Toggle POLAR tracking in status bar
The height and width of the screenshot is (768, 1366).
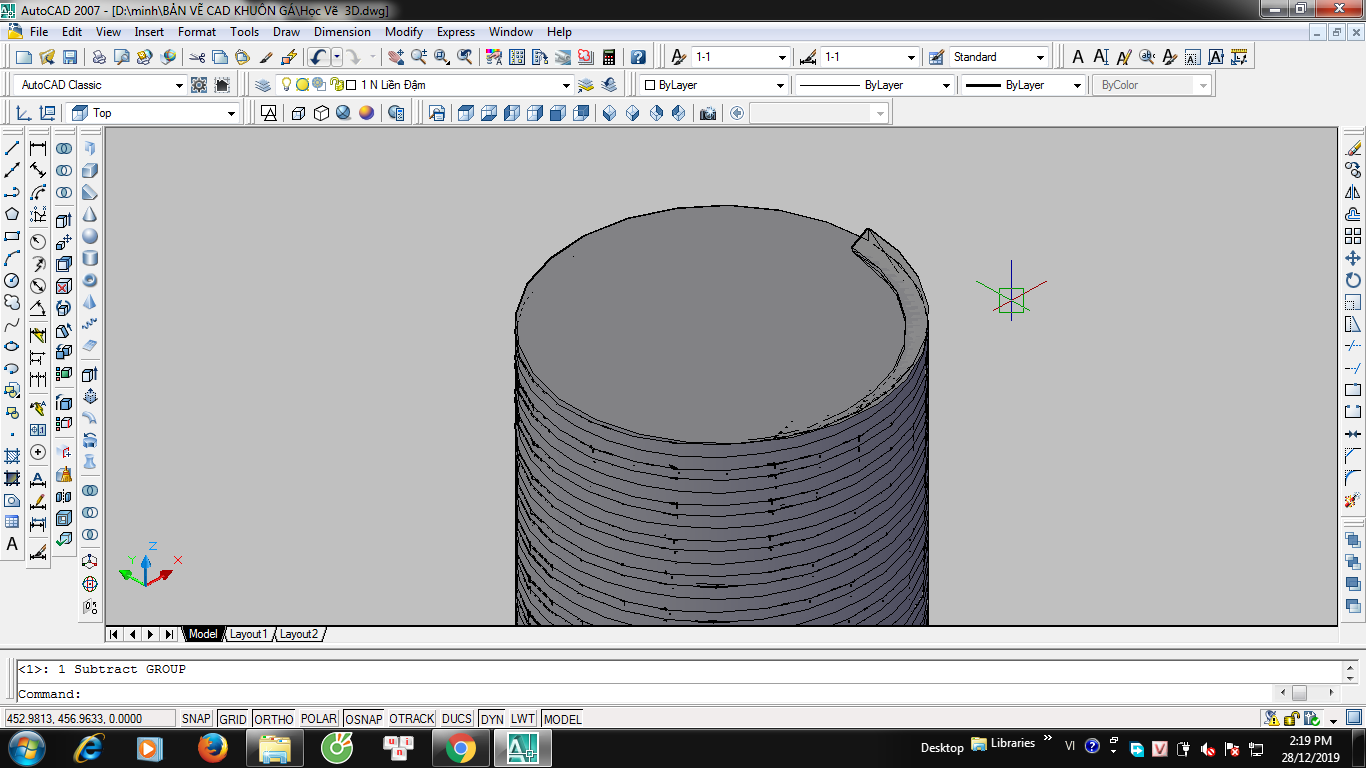point(319,719)
